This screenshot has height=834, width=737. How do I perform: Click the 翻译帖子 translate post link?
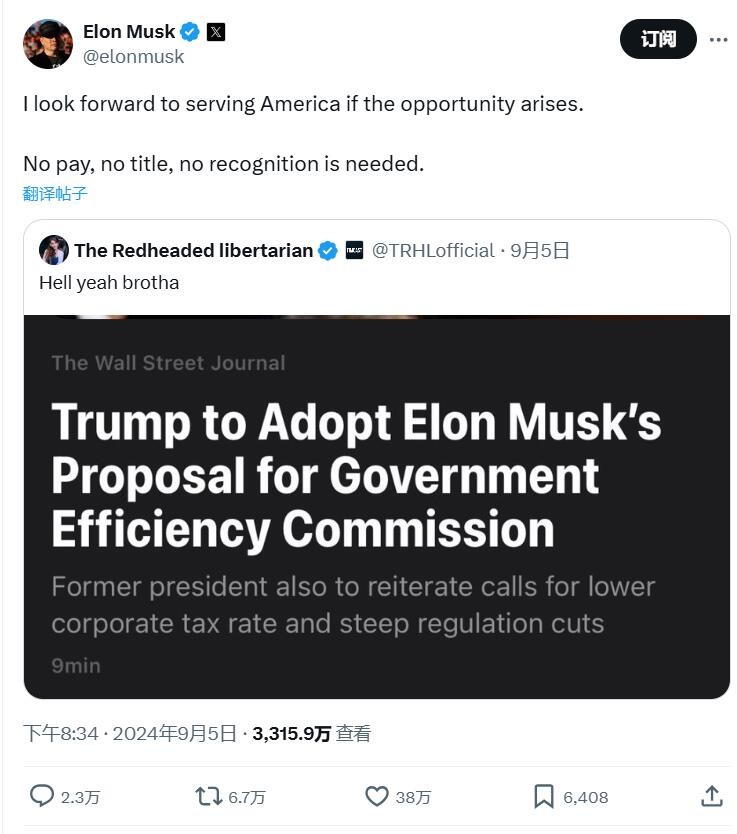(x=55, y=193)
